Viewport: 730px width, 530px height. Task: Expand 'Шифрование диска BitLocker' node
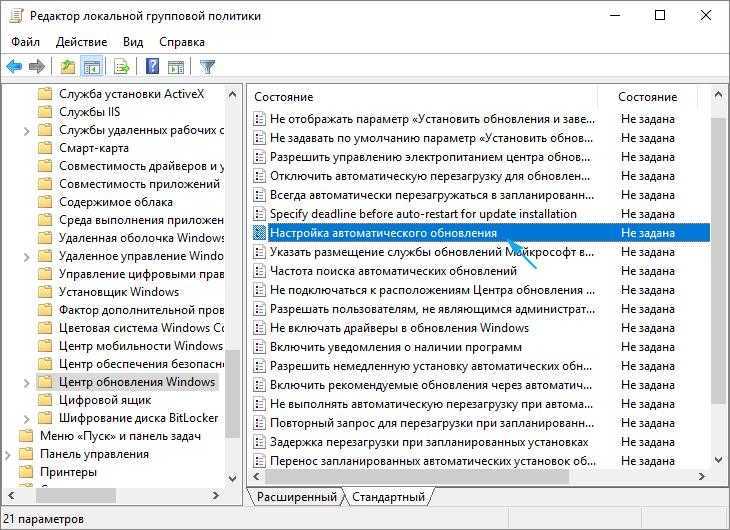tap(27, 419)
